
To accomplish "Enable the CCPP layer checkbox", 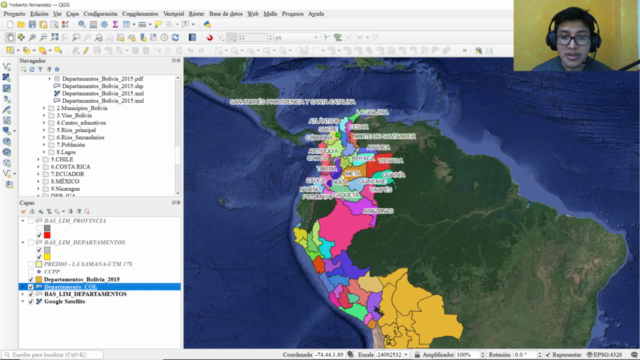I will (31, 272).
